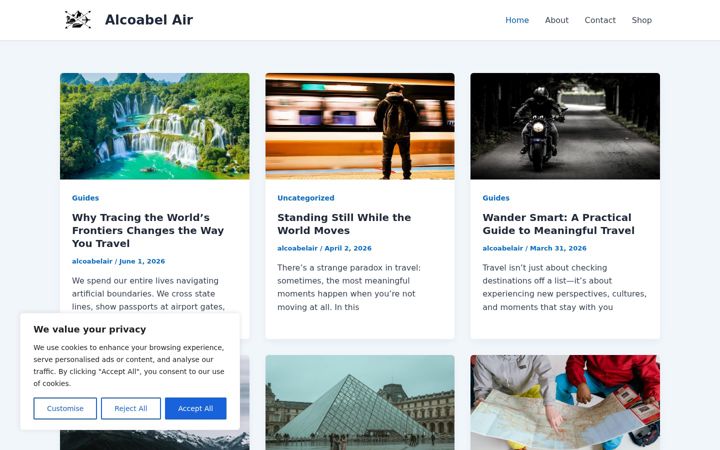Image resolution: width=720 pixels, height=450 pixels.
Task: Open the Shop page
Action: click(641, 20)
